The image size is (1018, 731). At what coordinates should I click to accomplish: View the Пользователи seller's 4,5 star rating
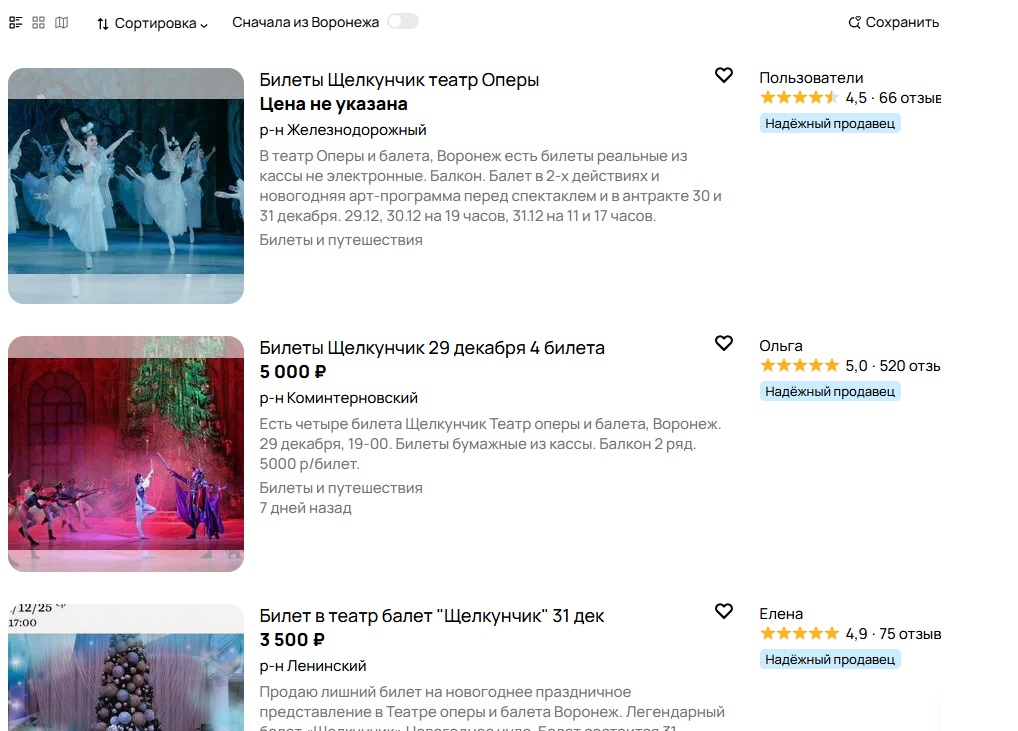(799, 98)
